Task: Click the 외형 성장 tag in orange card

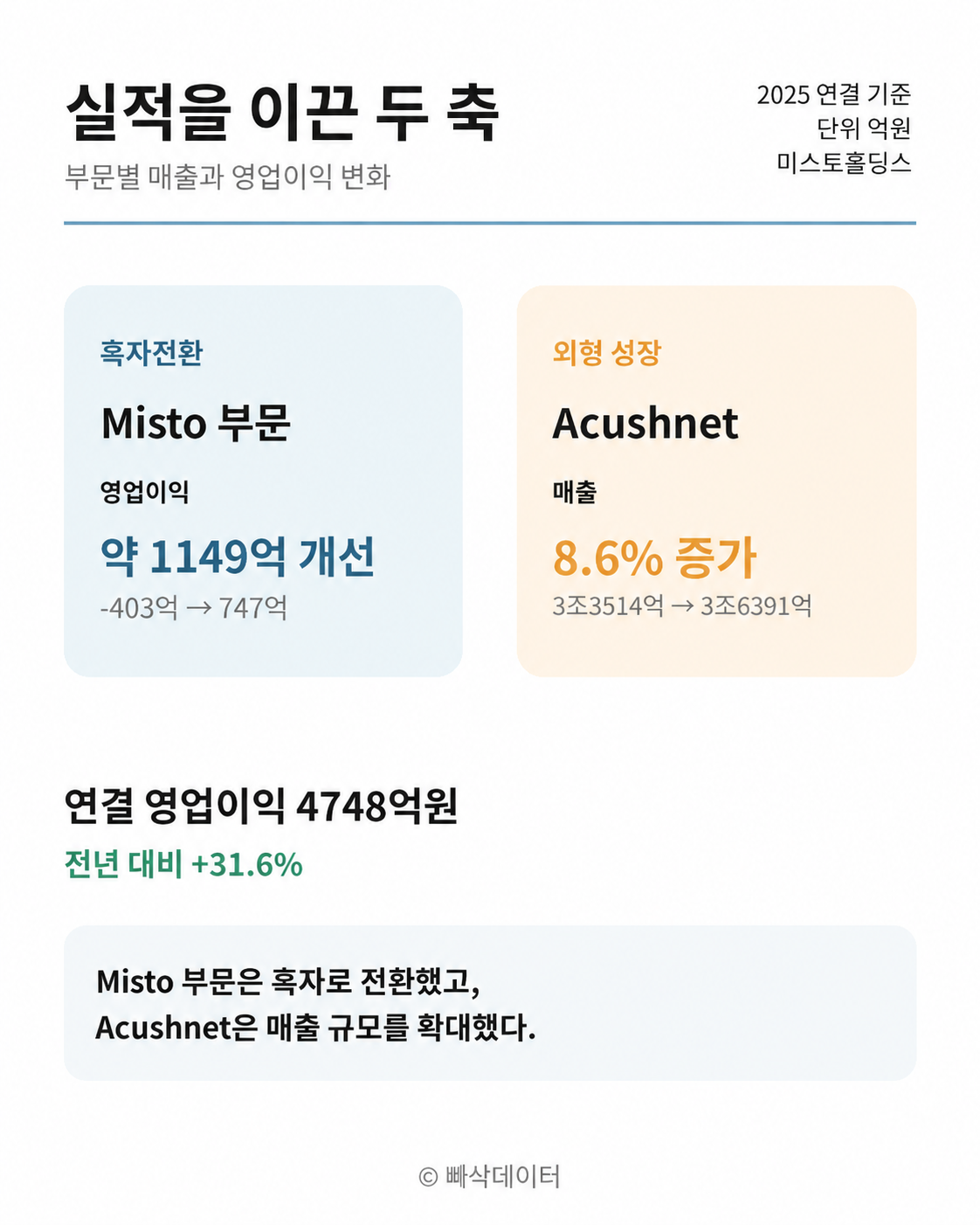Action: [x=606, y=353]
